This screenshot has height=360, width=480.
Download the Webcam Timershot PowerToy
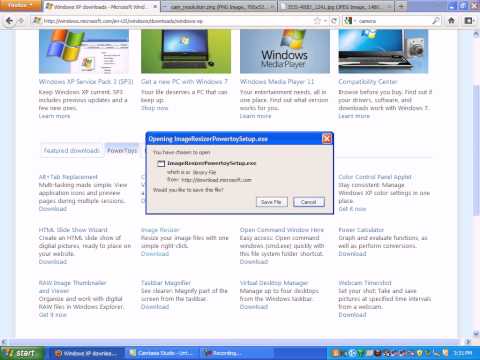pyautogui.click(x=352, y=315)
